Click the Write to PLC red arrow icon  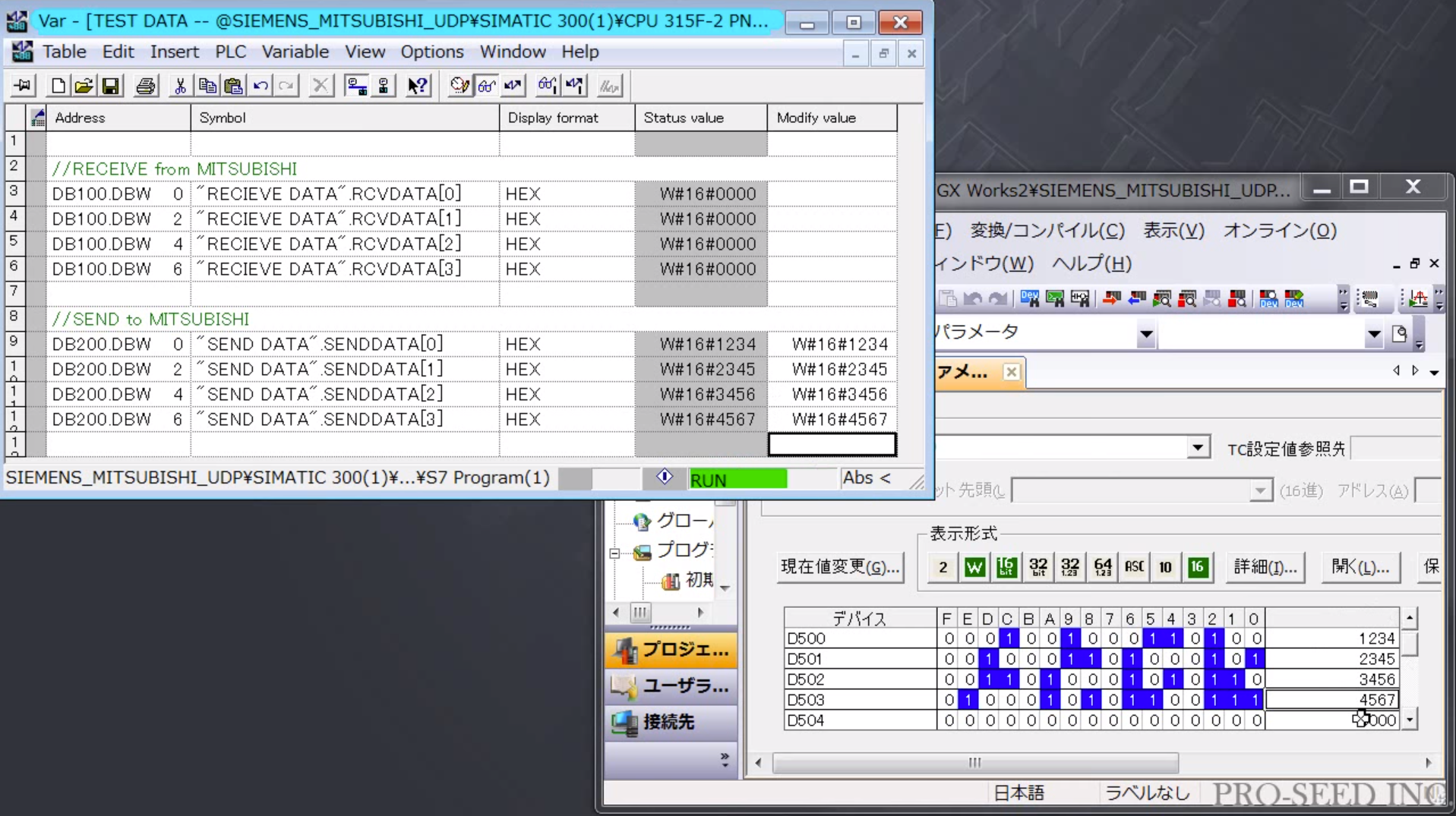pyautogui.click(x=1112, y=299)
